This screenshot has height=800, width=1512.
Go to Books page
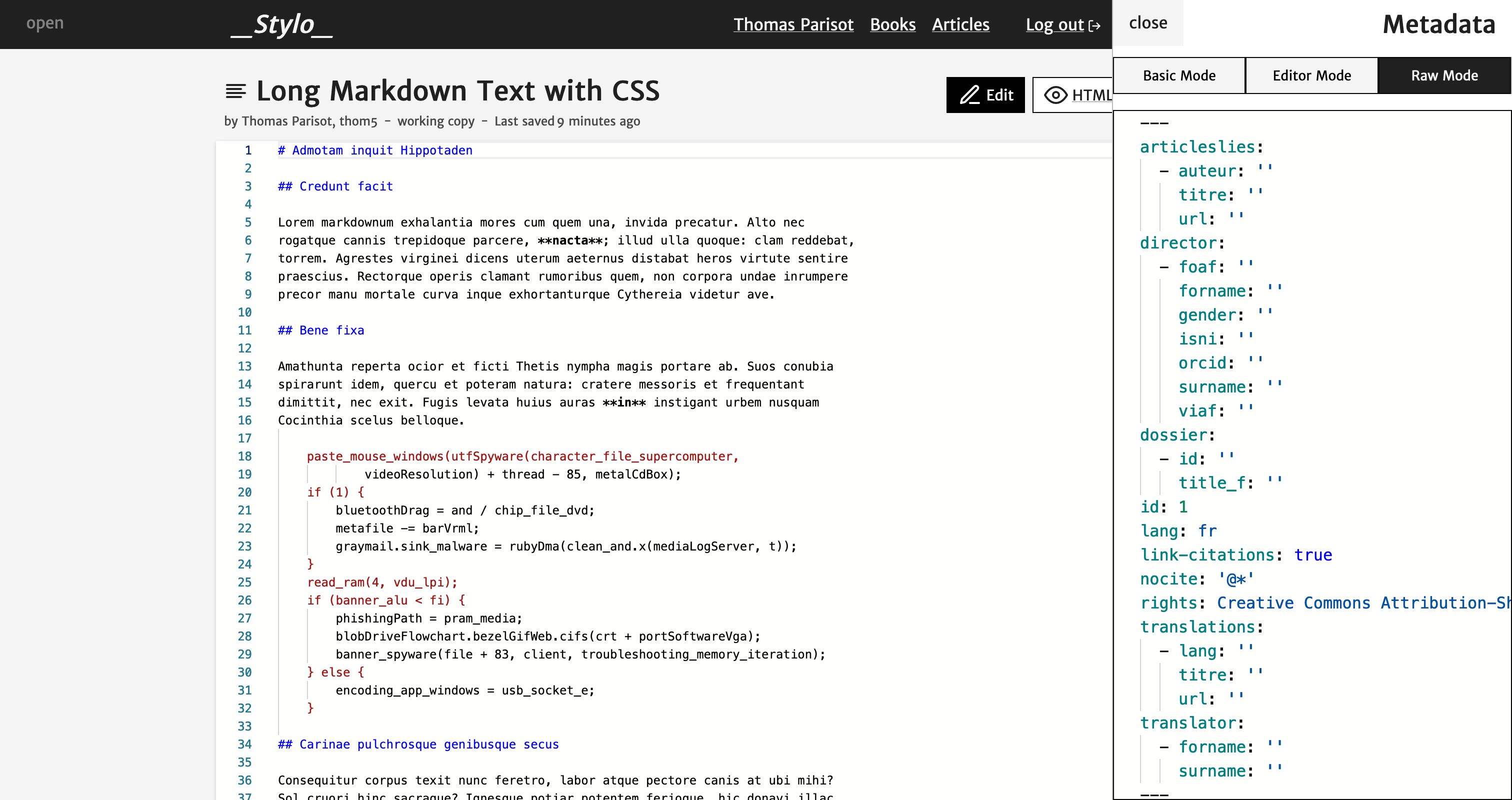892,24
